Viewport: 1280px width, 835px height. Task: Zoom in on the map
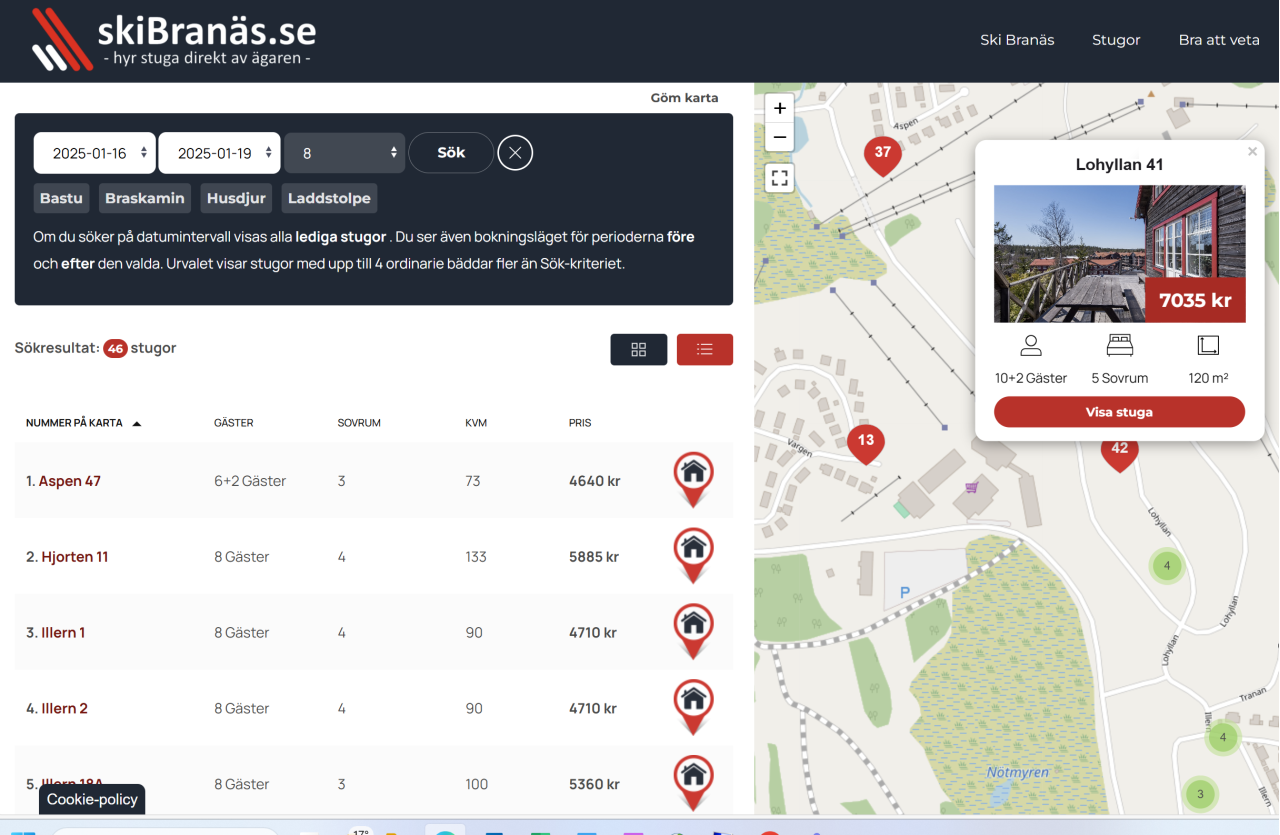[780, 108]
